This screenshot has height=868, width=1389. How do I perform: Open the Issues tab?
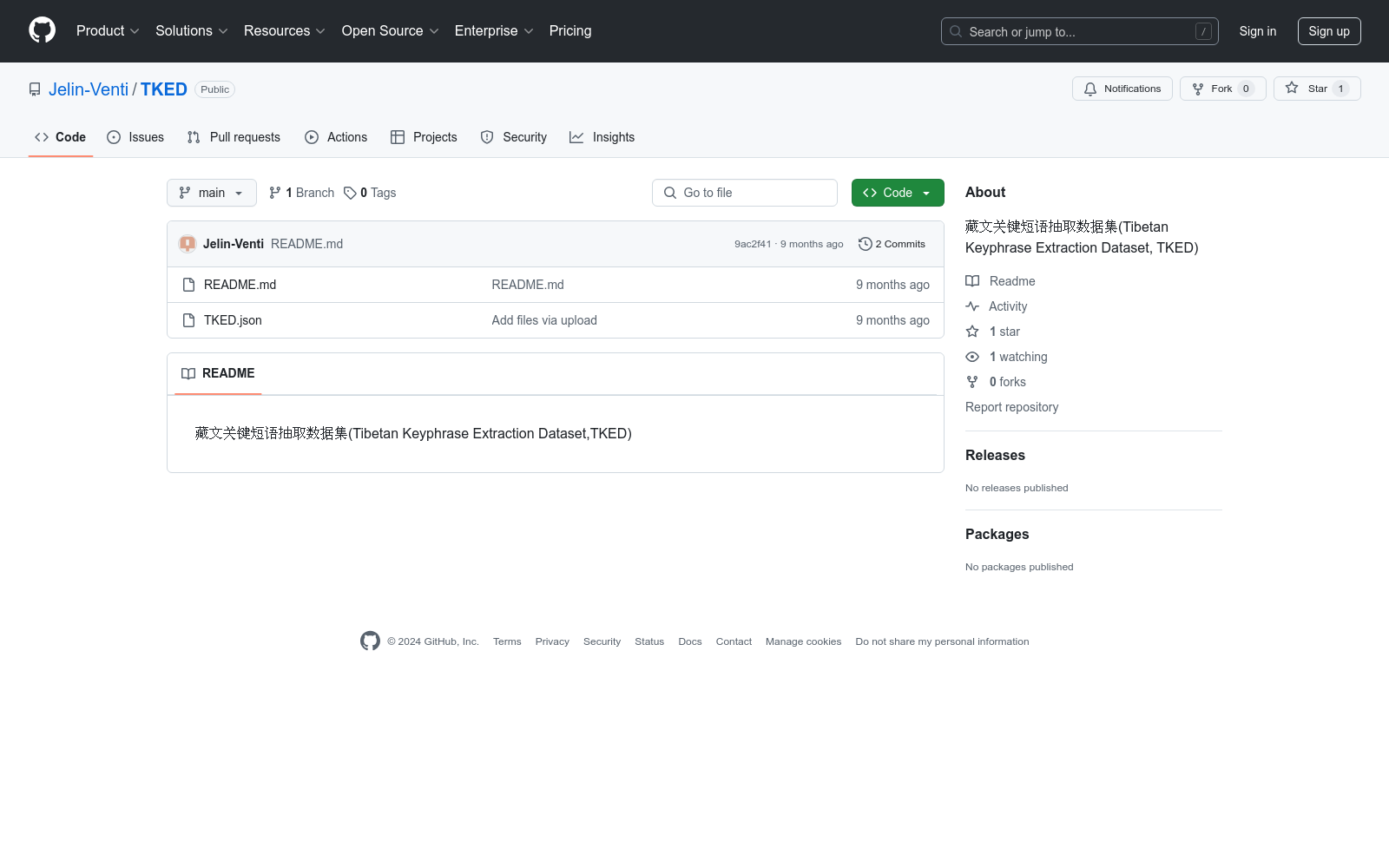[x=135, y=137]
